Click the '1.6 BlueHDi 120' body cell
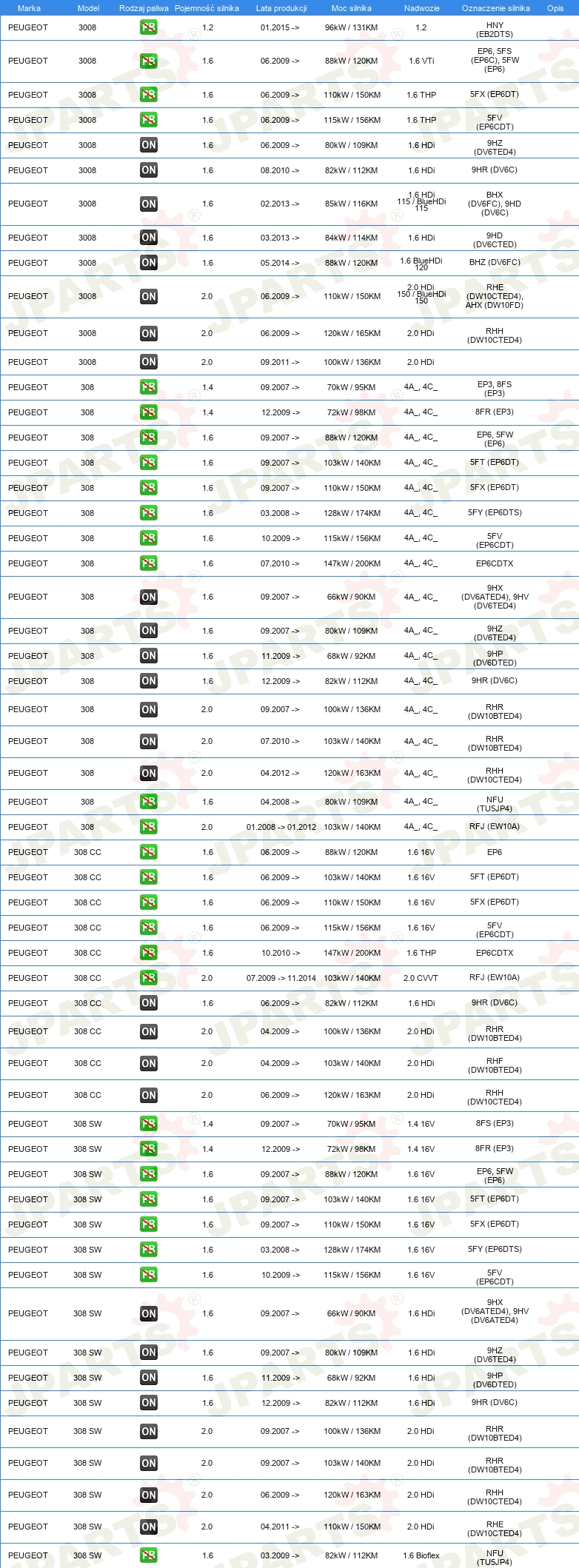The height and width of the screenshot is (1568, 579). click(x=421, y=264)
